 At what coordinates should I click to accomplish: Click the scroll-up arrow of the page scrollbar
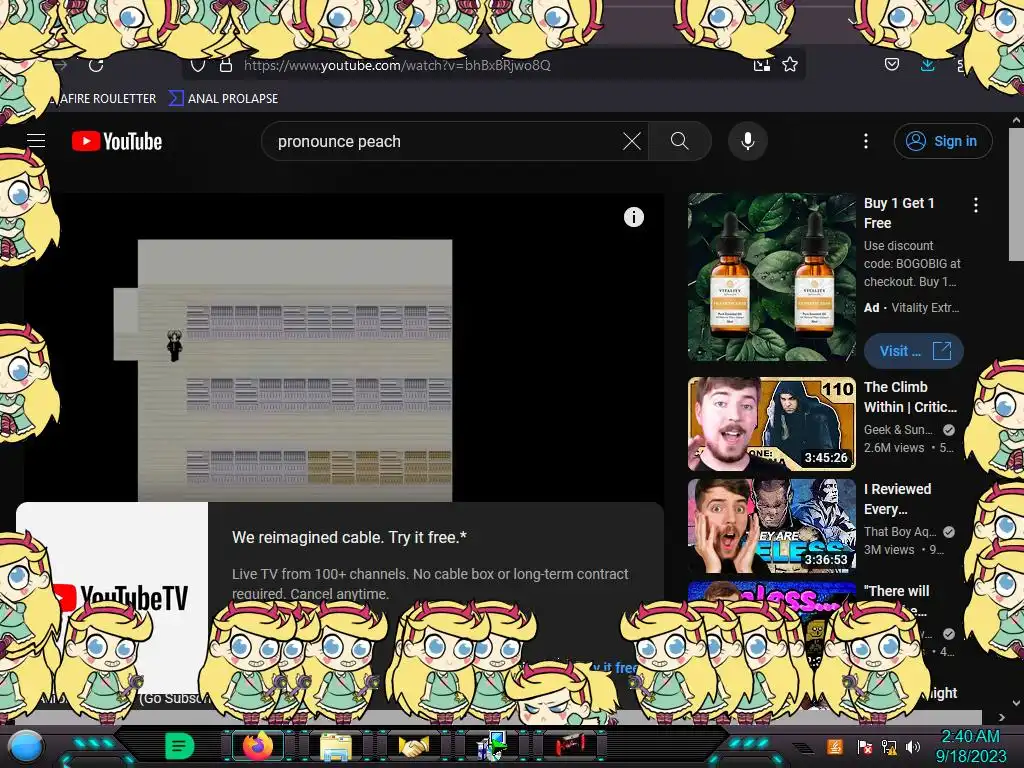(1016, 120)
